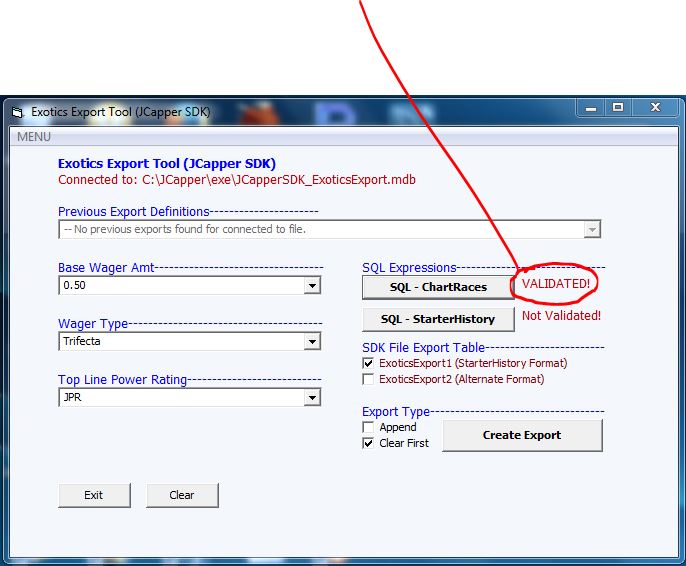The height and width of the screenshot is (566, 686).
Task: Click the SQL Expressions section label
Action: (x=409, y=268)
